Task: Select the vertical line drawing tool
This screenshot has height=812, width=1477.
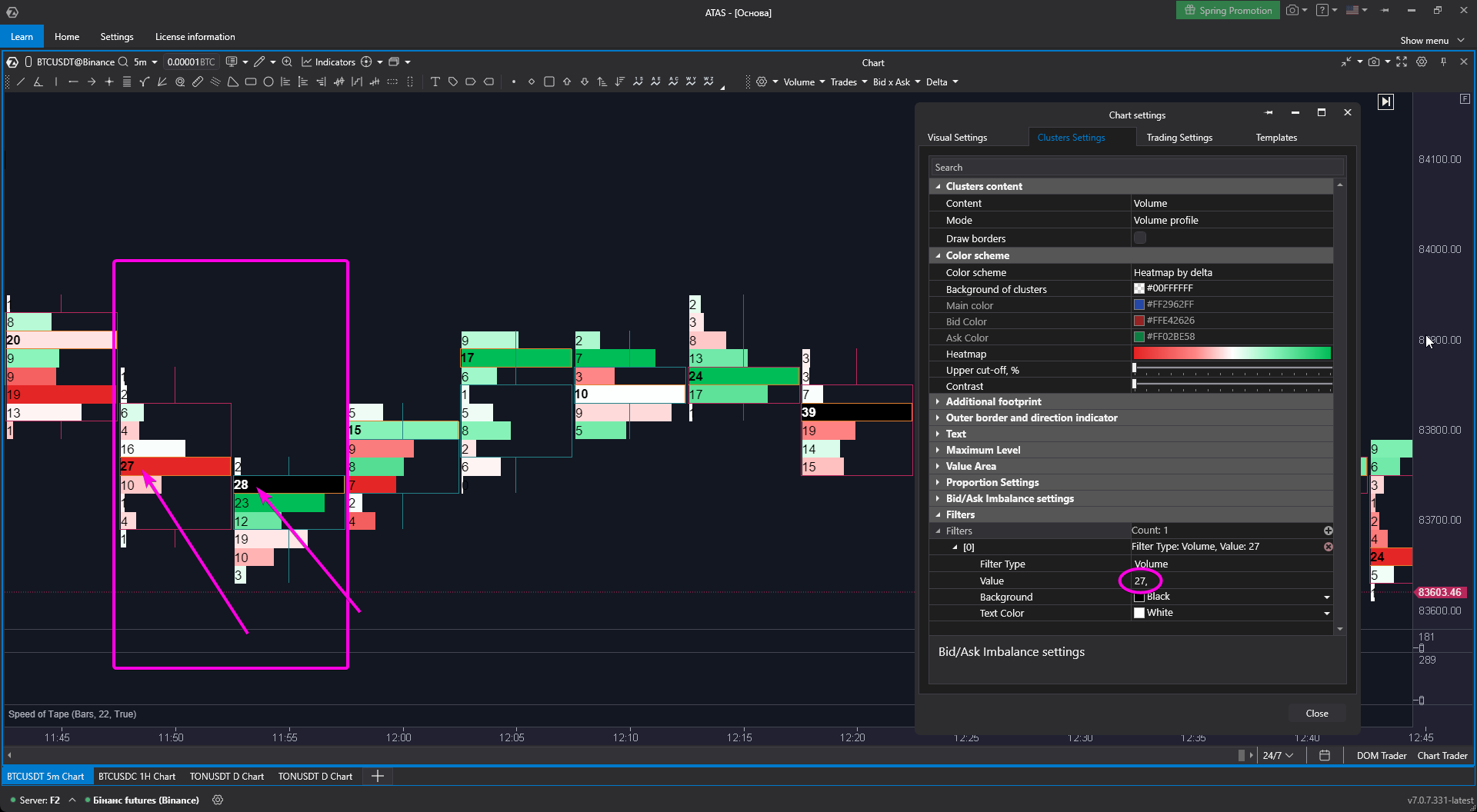Action: tap(56, 82)
